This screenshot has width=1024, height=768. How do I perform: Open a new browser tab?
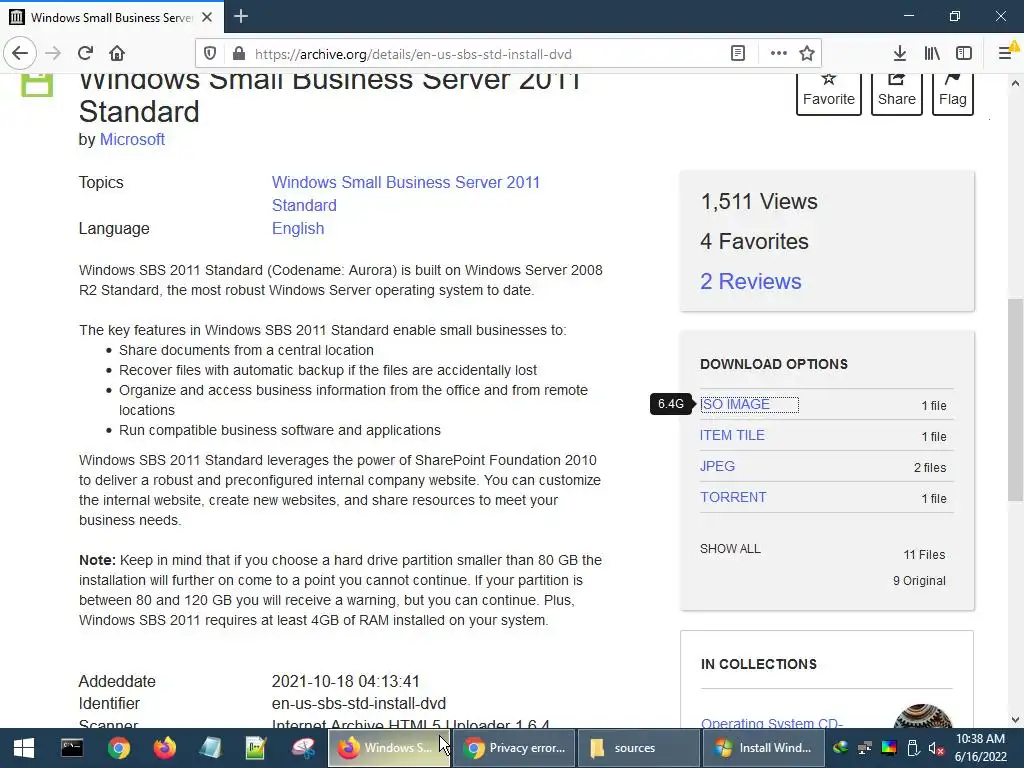[x=241, y=16]
